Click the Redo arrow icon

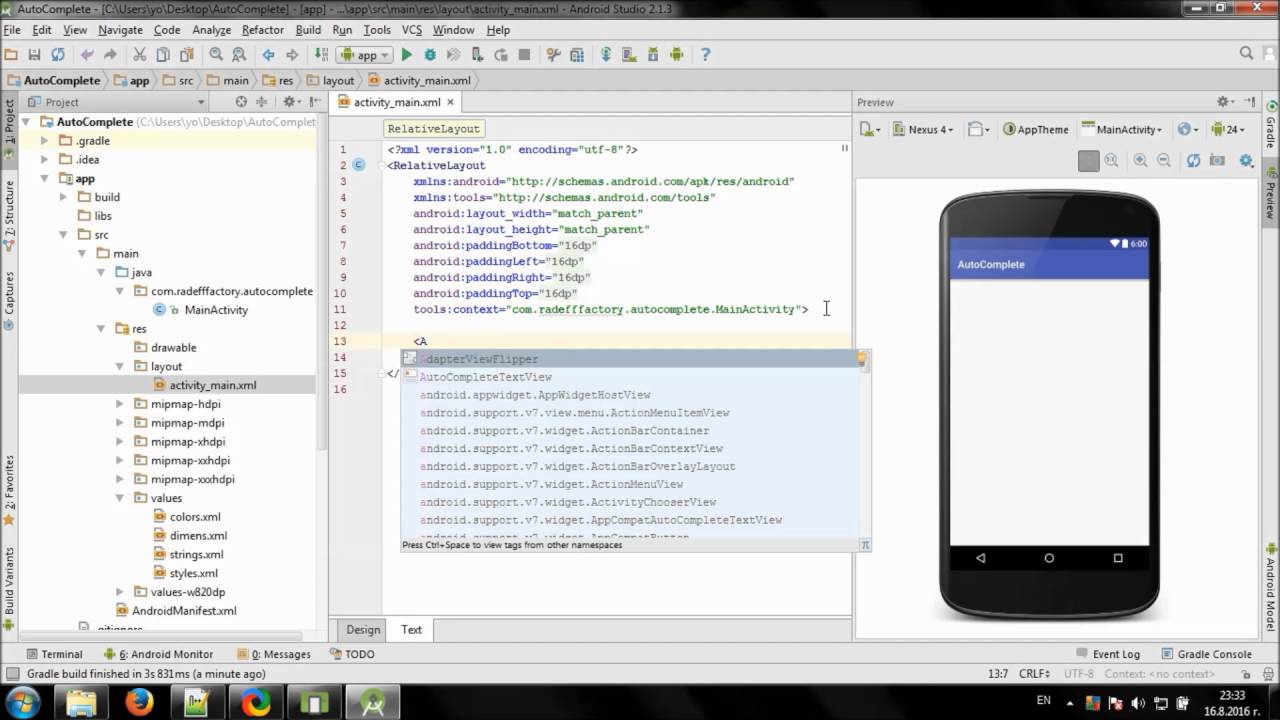click(x=110, y=55)
